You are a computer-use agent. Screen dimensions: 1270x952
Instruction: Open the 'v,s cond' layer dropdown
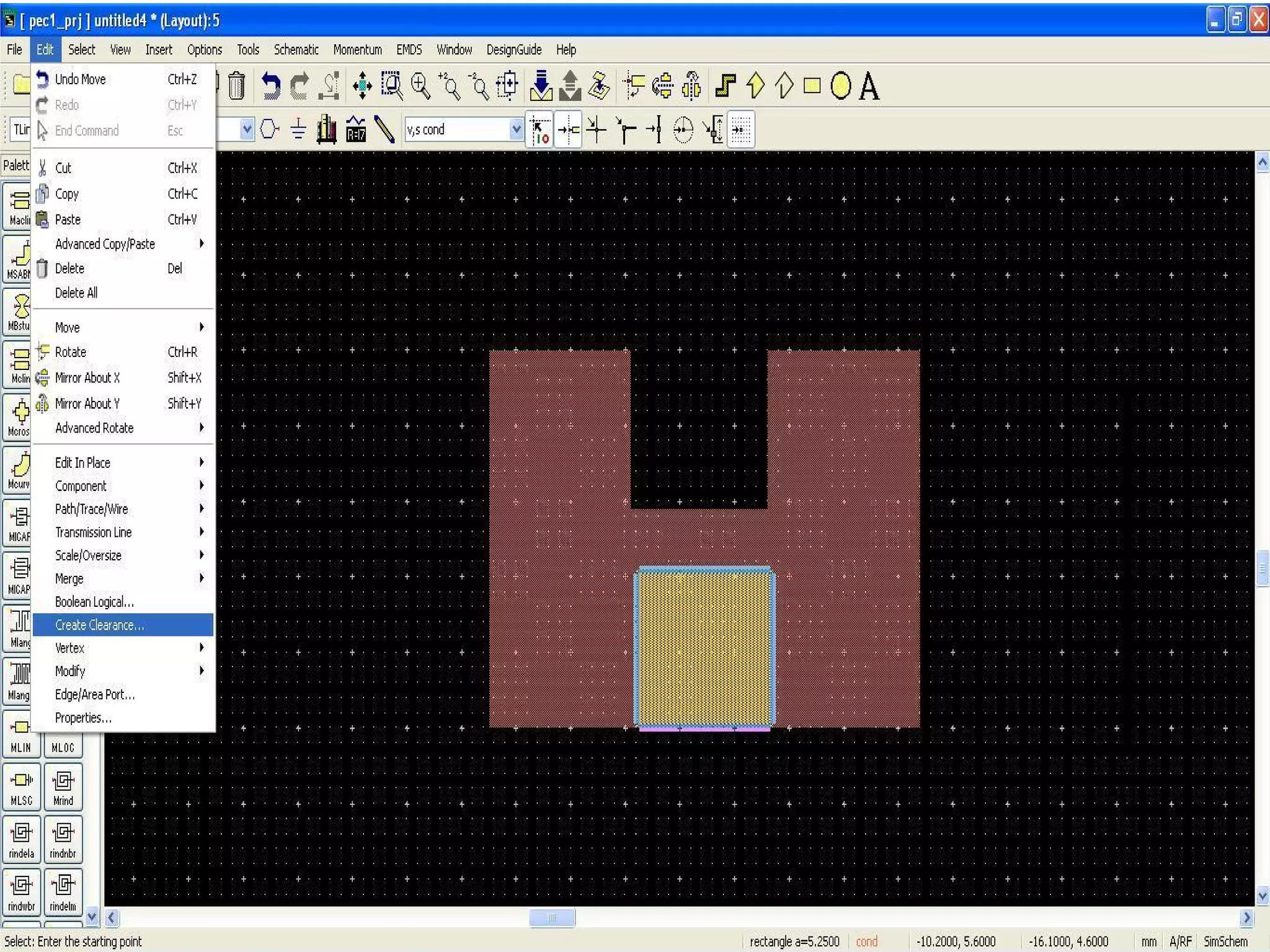click(x=515, y=130)
